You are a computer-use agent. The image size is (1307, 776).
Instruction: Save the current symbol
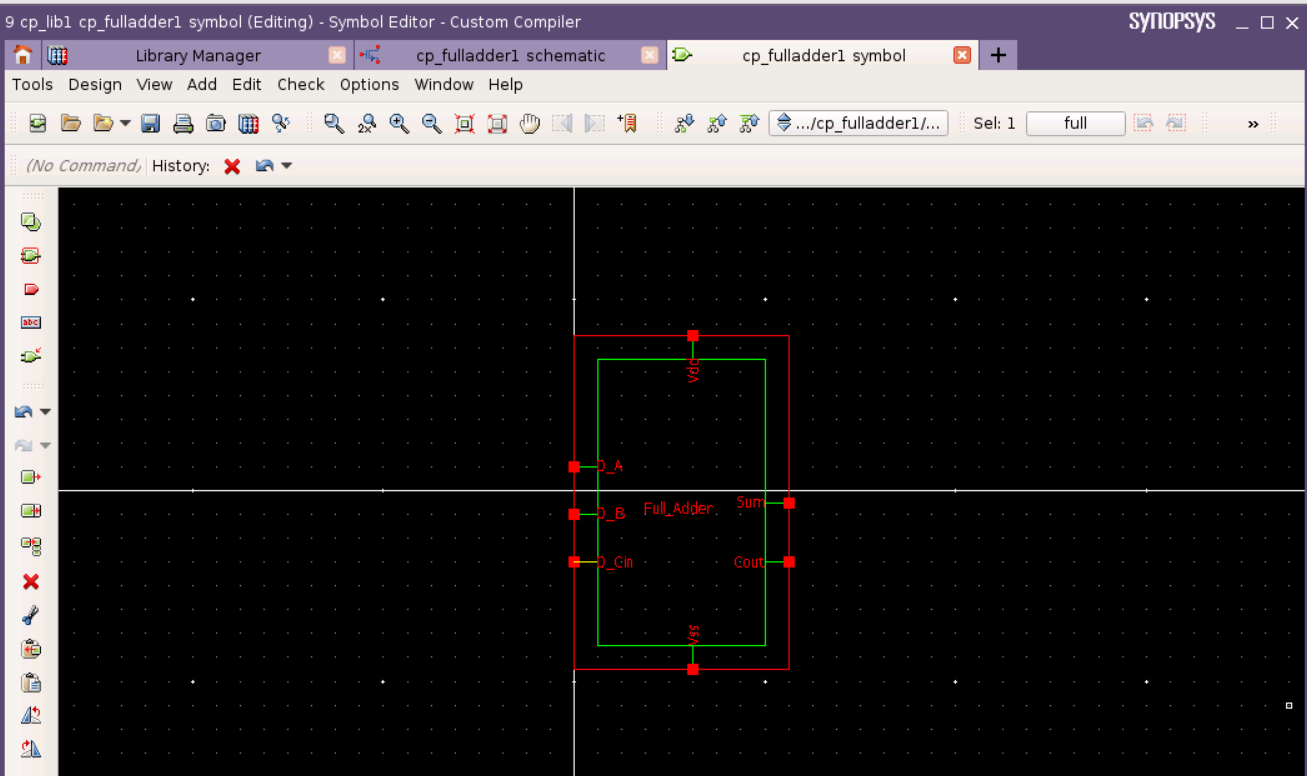point(150,124)
